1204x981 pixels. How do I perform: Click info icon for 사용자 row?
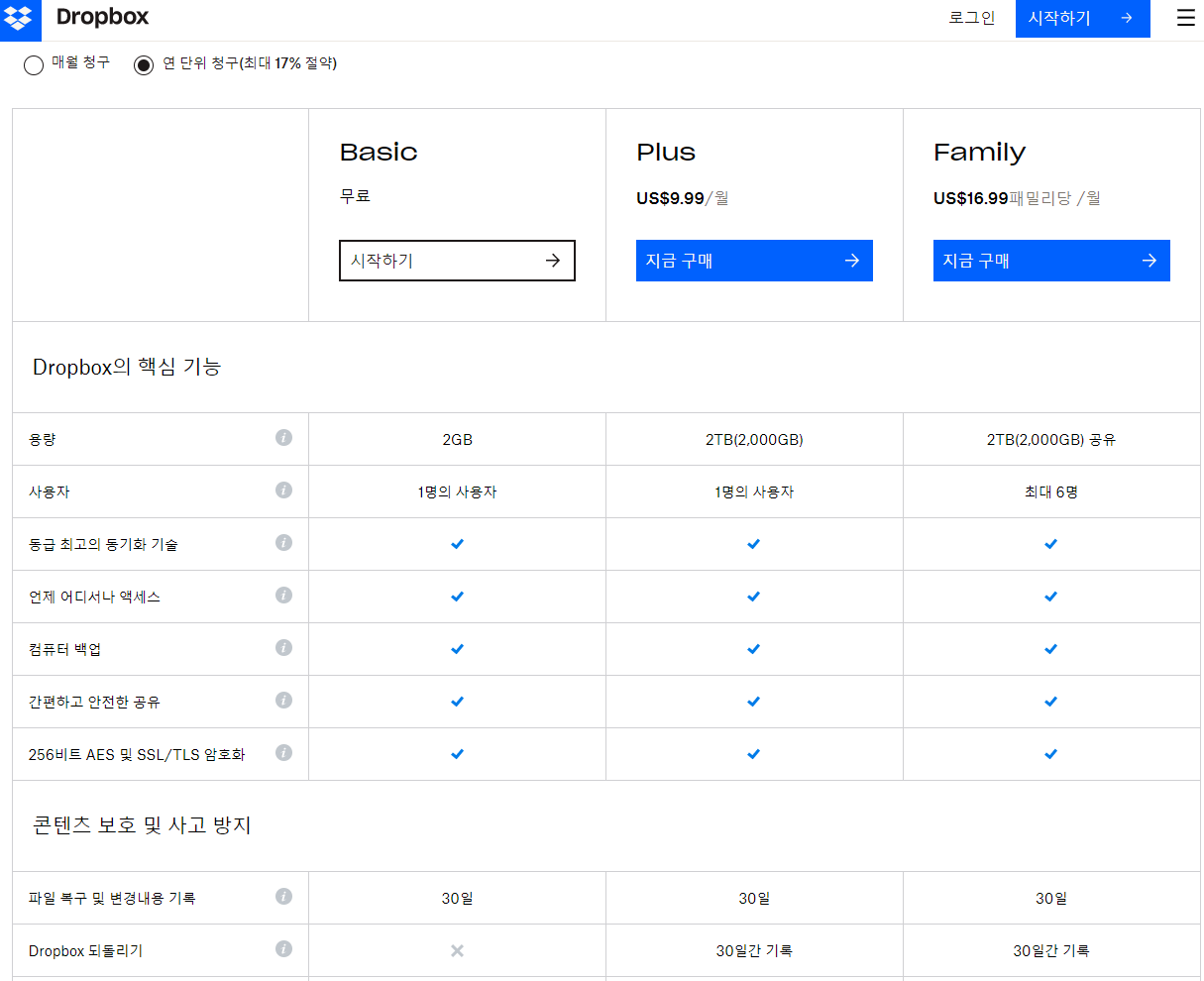coord(283,490)
